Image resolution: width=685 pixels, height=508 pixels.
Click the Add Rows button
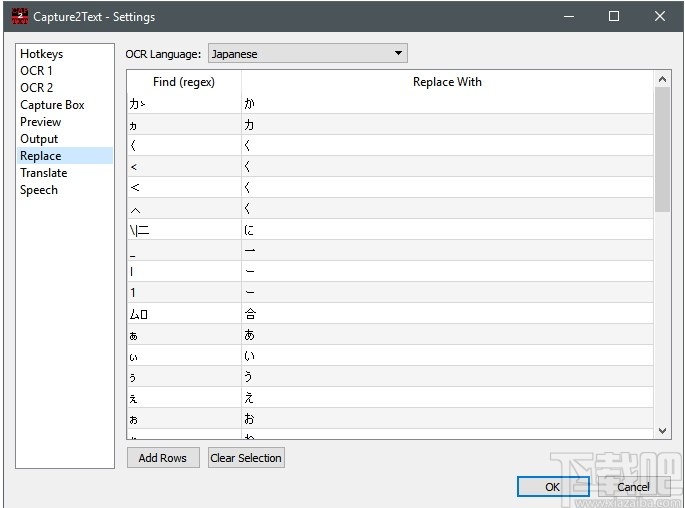[x=163, y=458]
